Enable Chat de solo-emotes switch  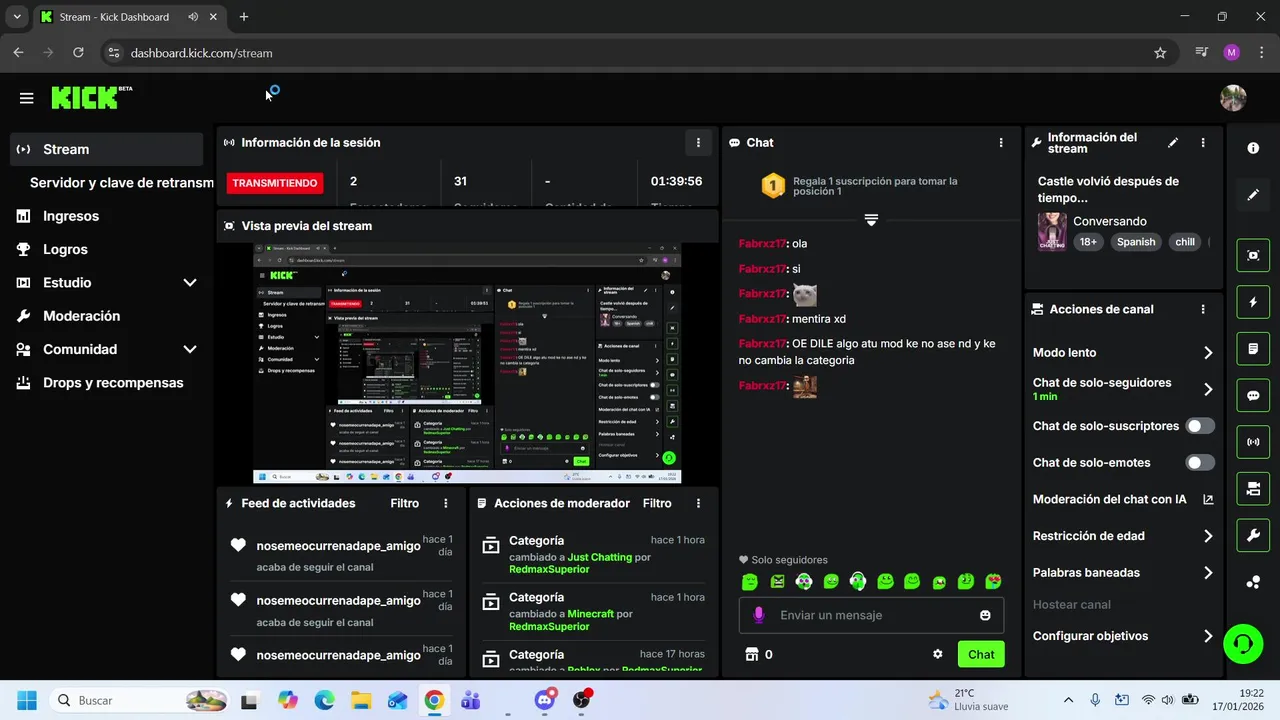pos(1200,463)
